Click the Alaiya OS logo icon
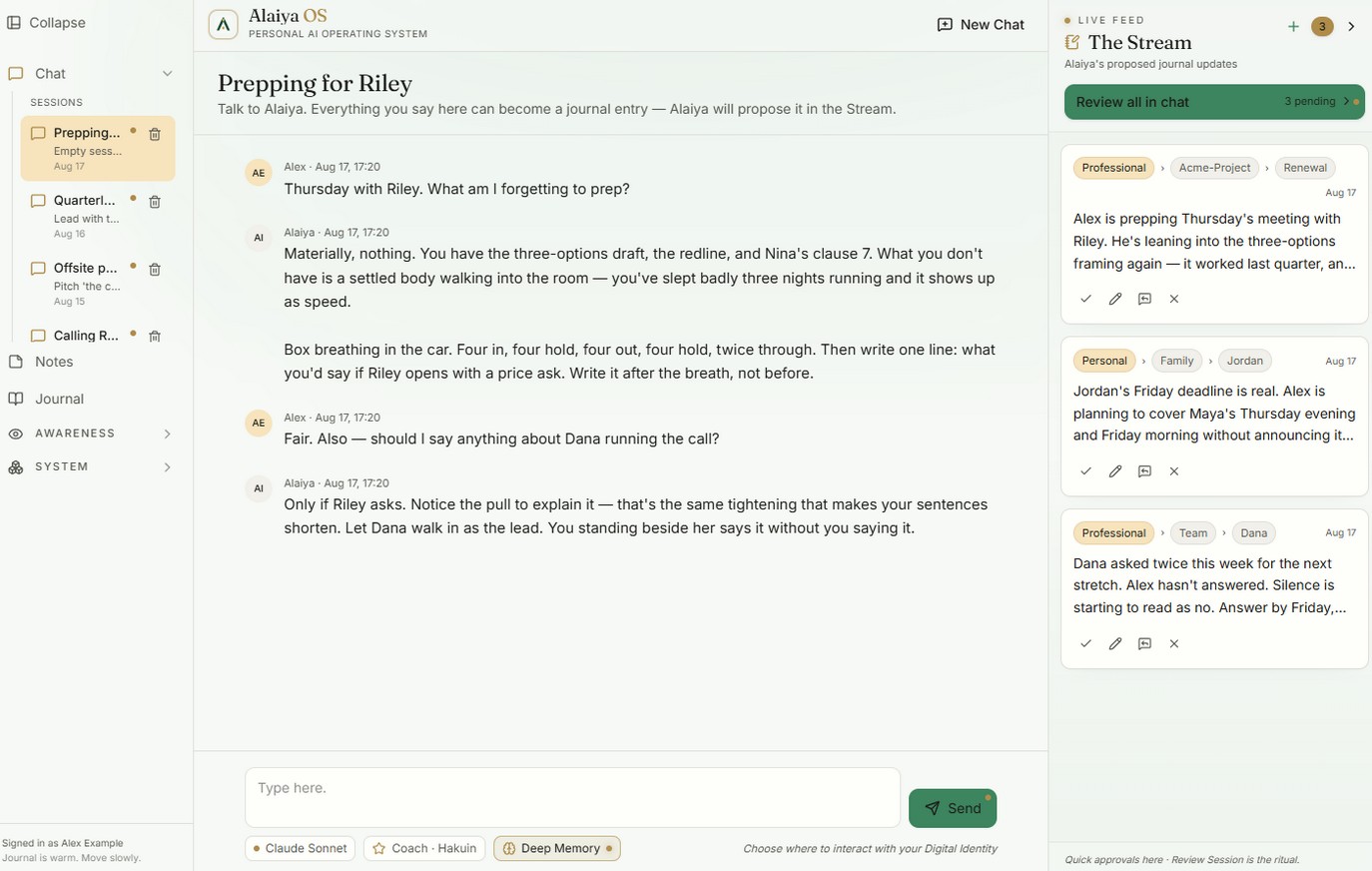The width and height of the screenshot is (1372, 871). (x=223, y=25)
